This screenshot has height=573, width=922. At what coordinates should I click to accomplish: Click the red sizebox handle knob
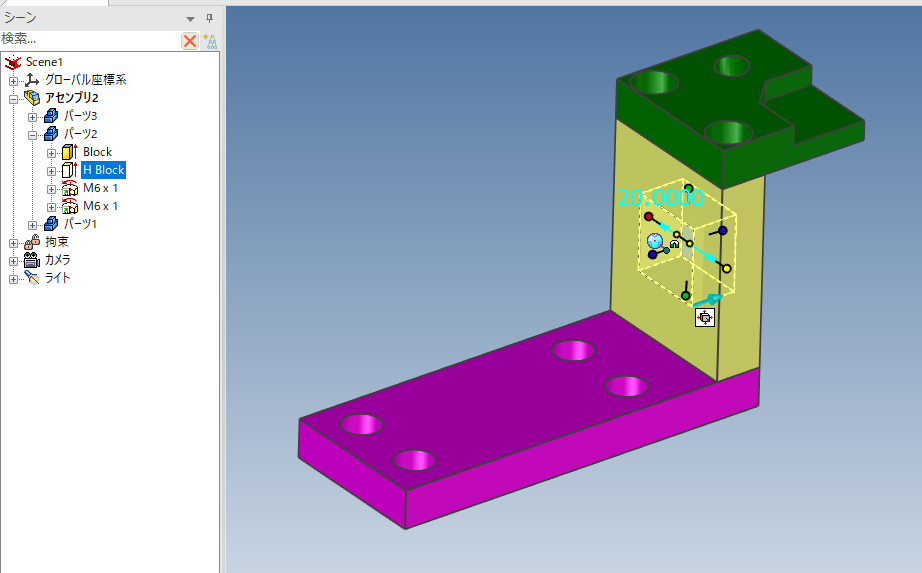click(x=649, y=216)
